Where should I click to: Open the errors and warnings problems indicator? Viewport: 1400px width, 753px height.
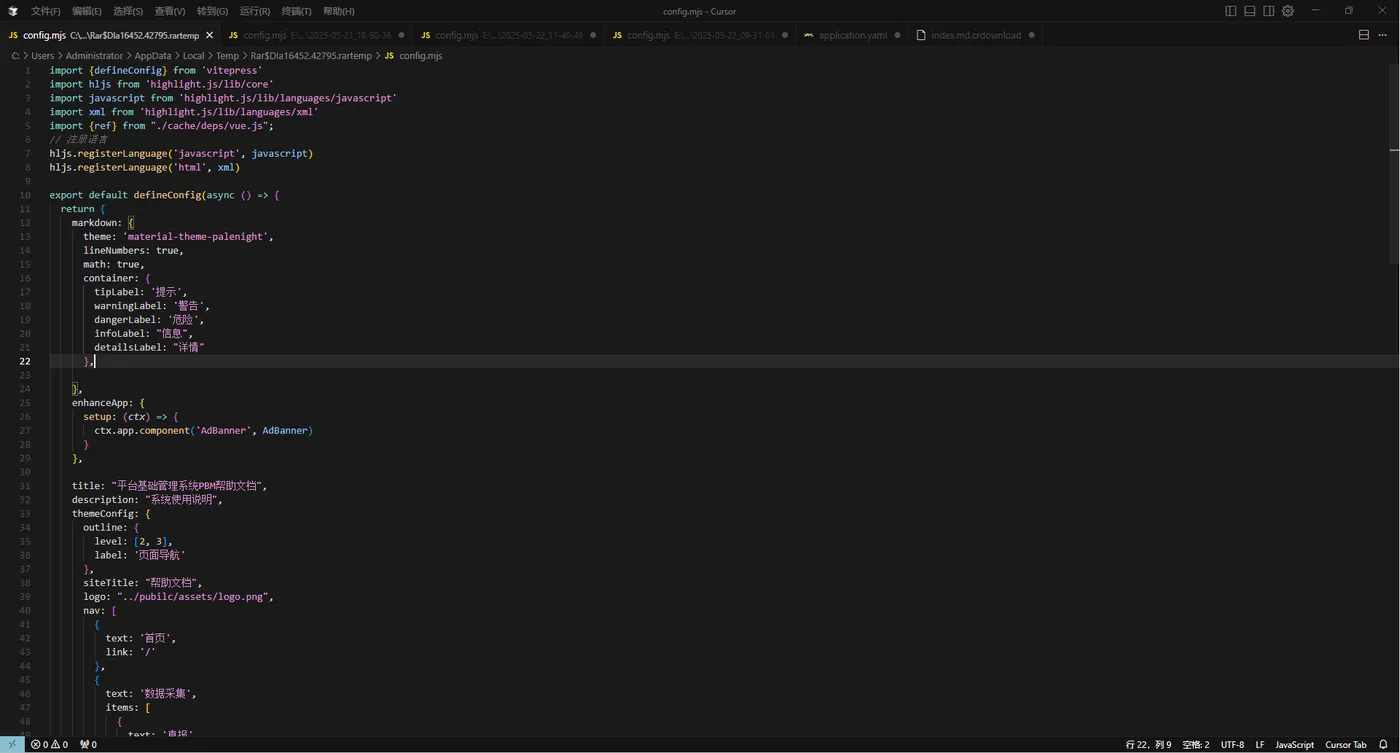[49, 745]
